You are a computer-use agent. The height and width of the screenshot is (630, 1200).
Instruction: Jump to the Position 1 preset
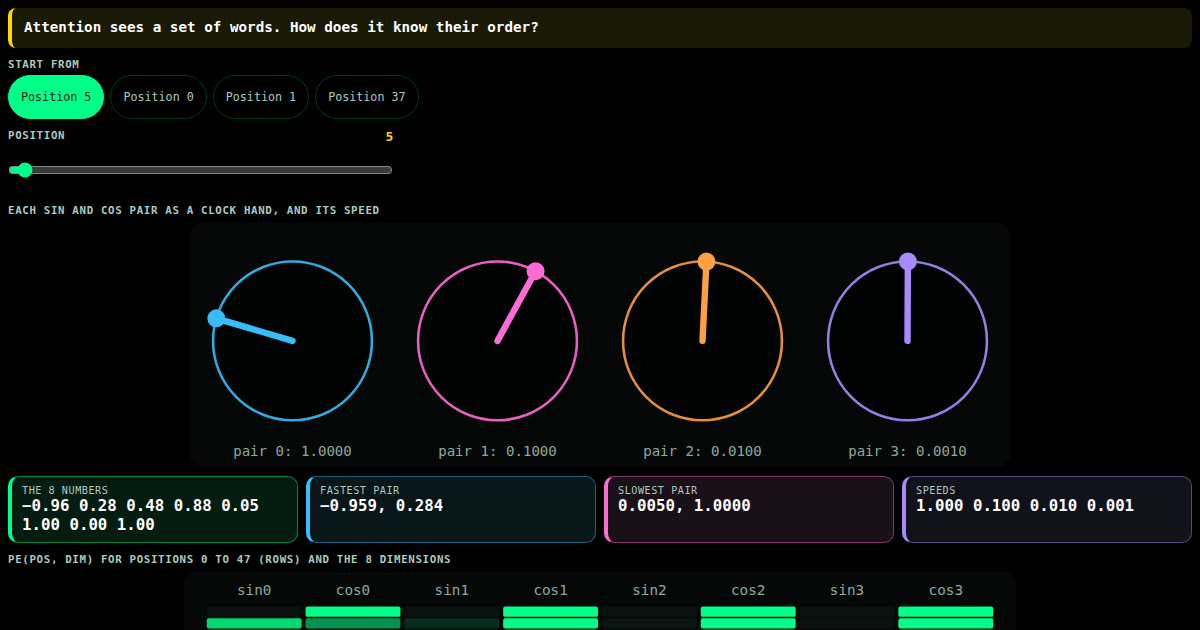click(x=261, y=97)
